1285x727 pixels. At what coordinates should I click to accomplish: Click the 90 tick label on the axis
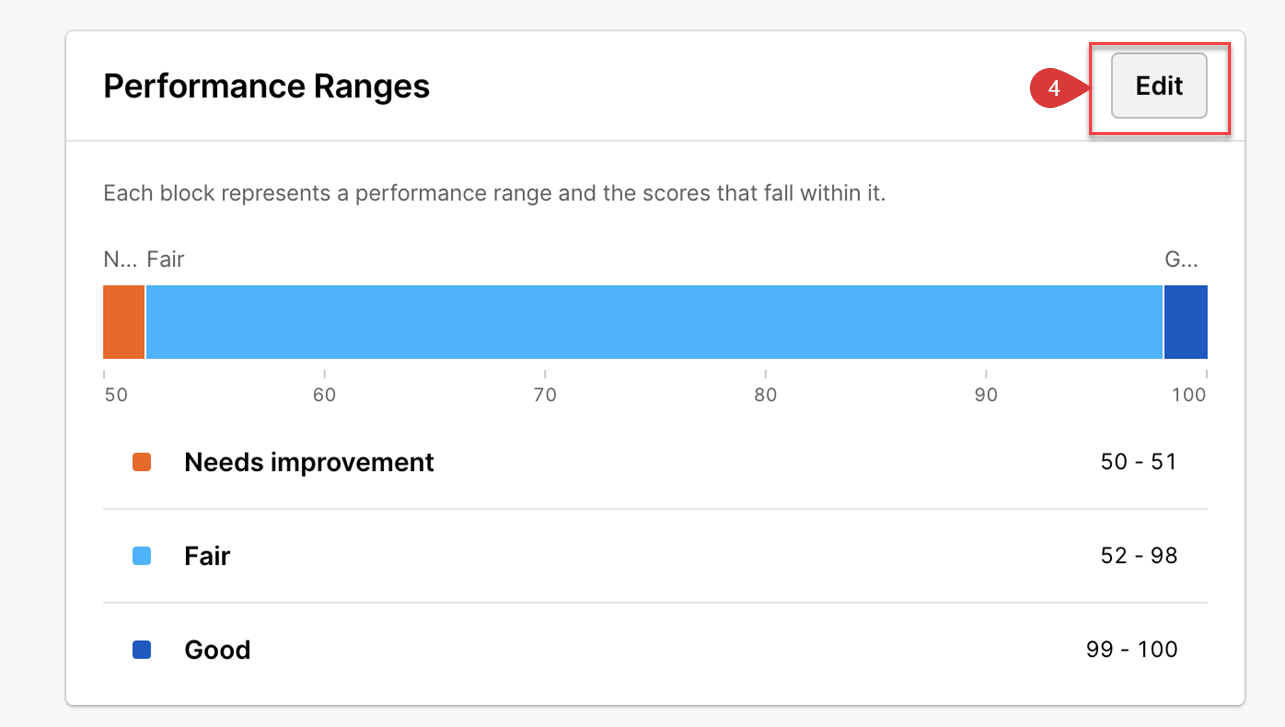pyautogui.click(x=986, y=395)
